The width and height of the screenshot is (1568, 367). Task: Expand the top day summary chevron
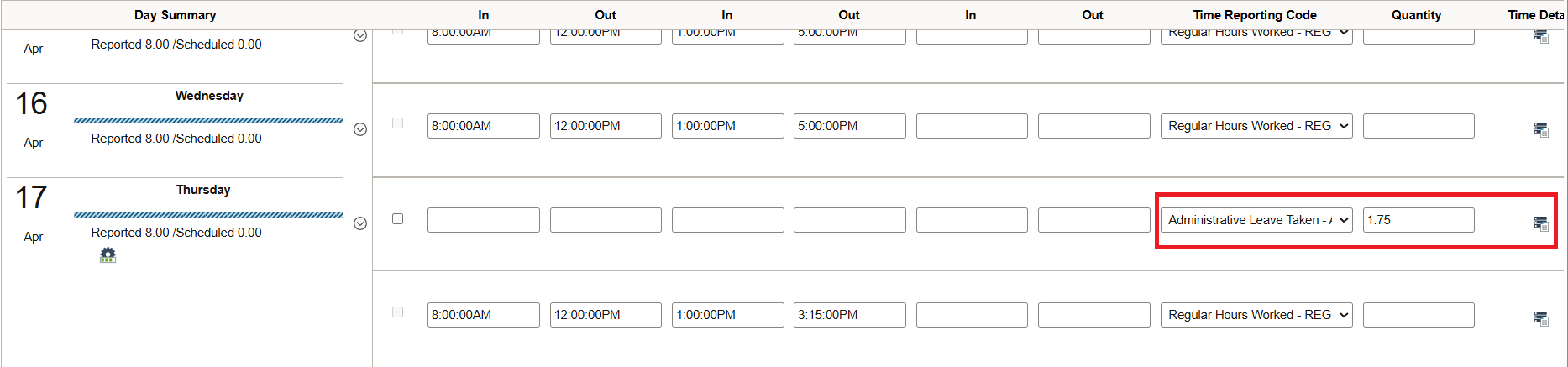pos(360,35)
